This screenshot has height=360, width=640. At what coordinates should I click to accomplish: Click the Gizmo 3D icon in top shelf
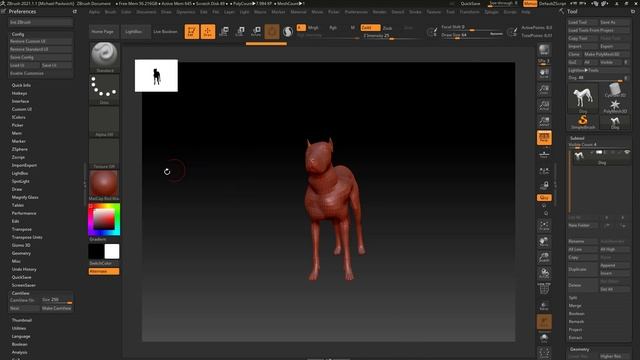(272, 31)
